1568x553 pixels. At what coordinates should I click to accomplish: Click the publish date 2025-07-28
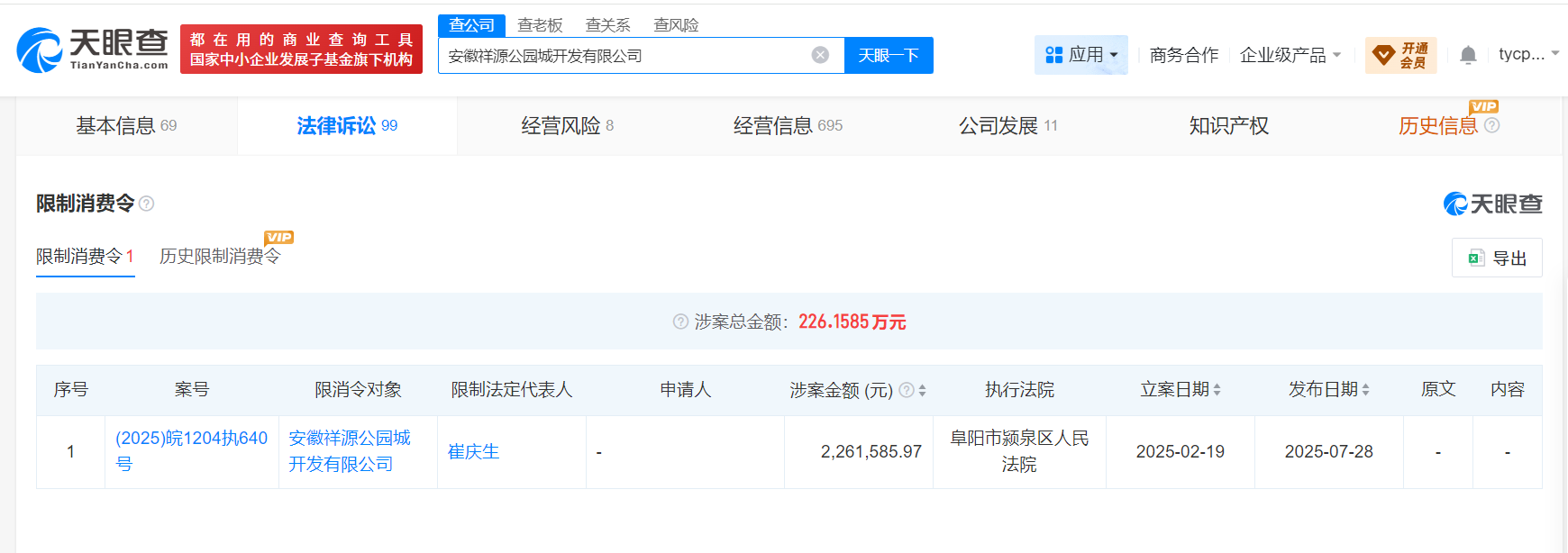[1328, 451]
